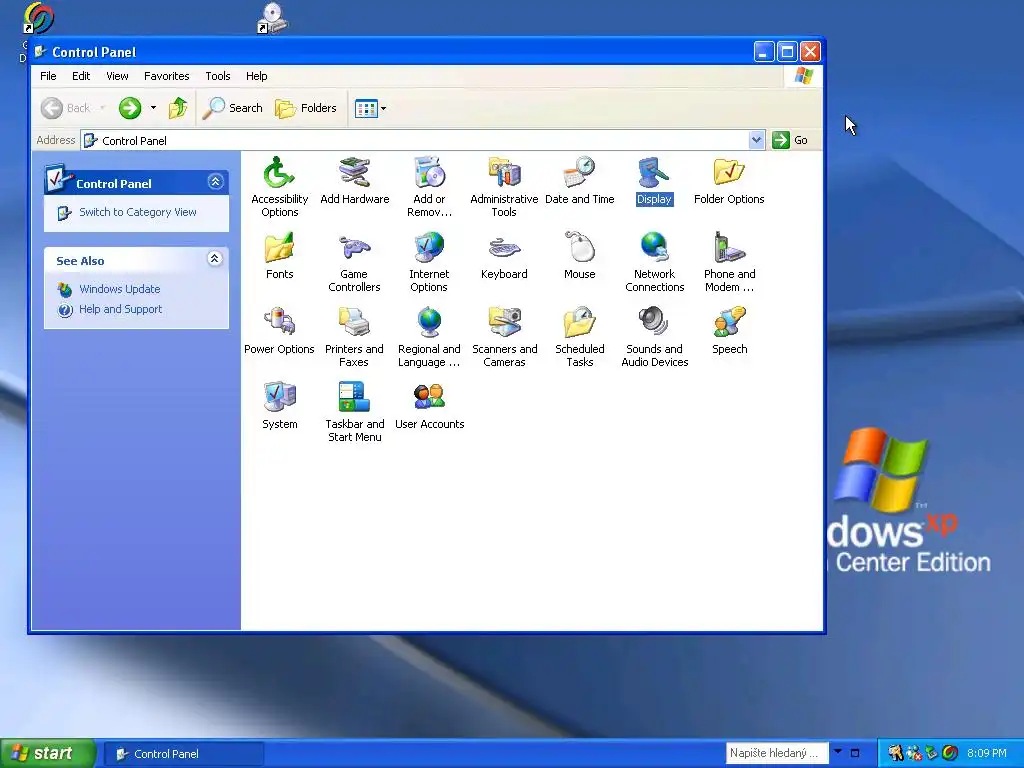Select the Date and Time icon
Image resolution: width=1024 pixels, height=768 pixels.
tap(579, 180)
